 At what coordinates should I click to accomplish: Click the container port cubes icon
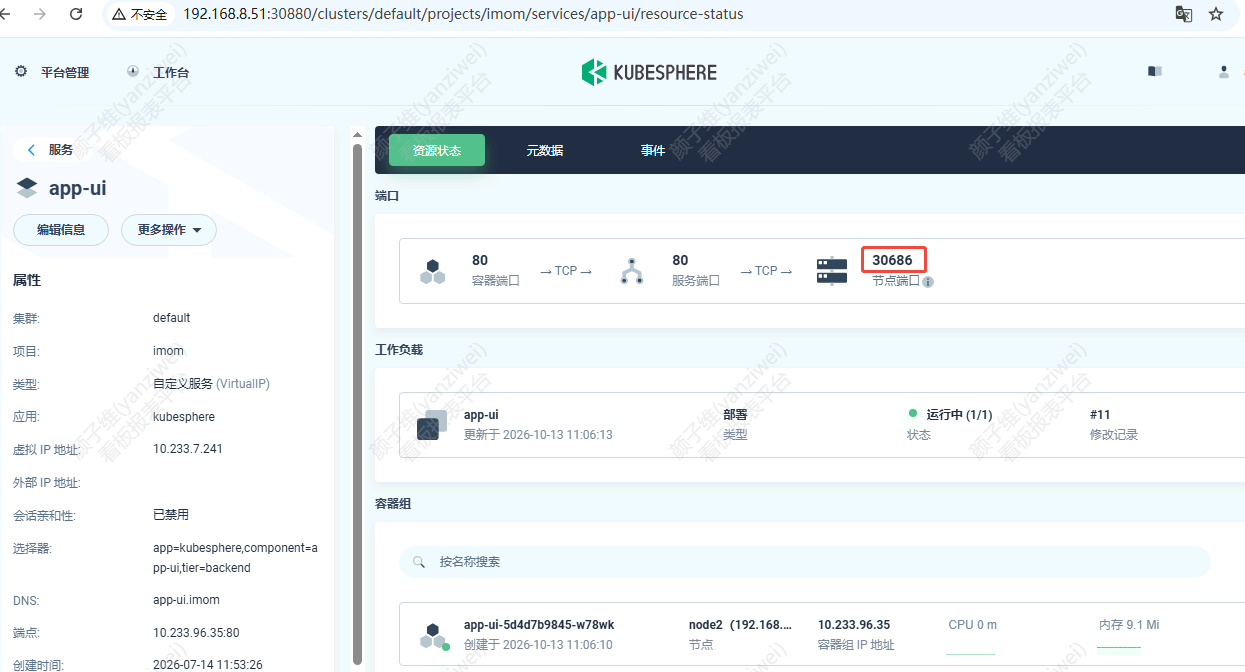tap(432, 271)
